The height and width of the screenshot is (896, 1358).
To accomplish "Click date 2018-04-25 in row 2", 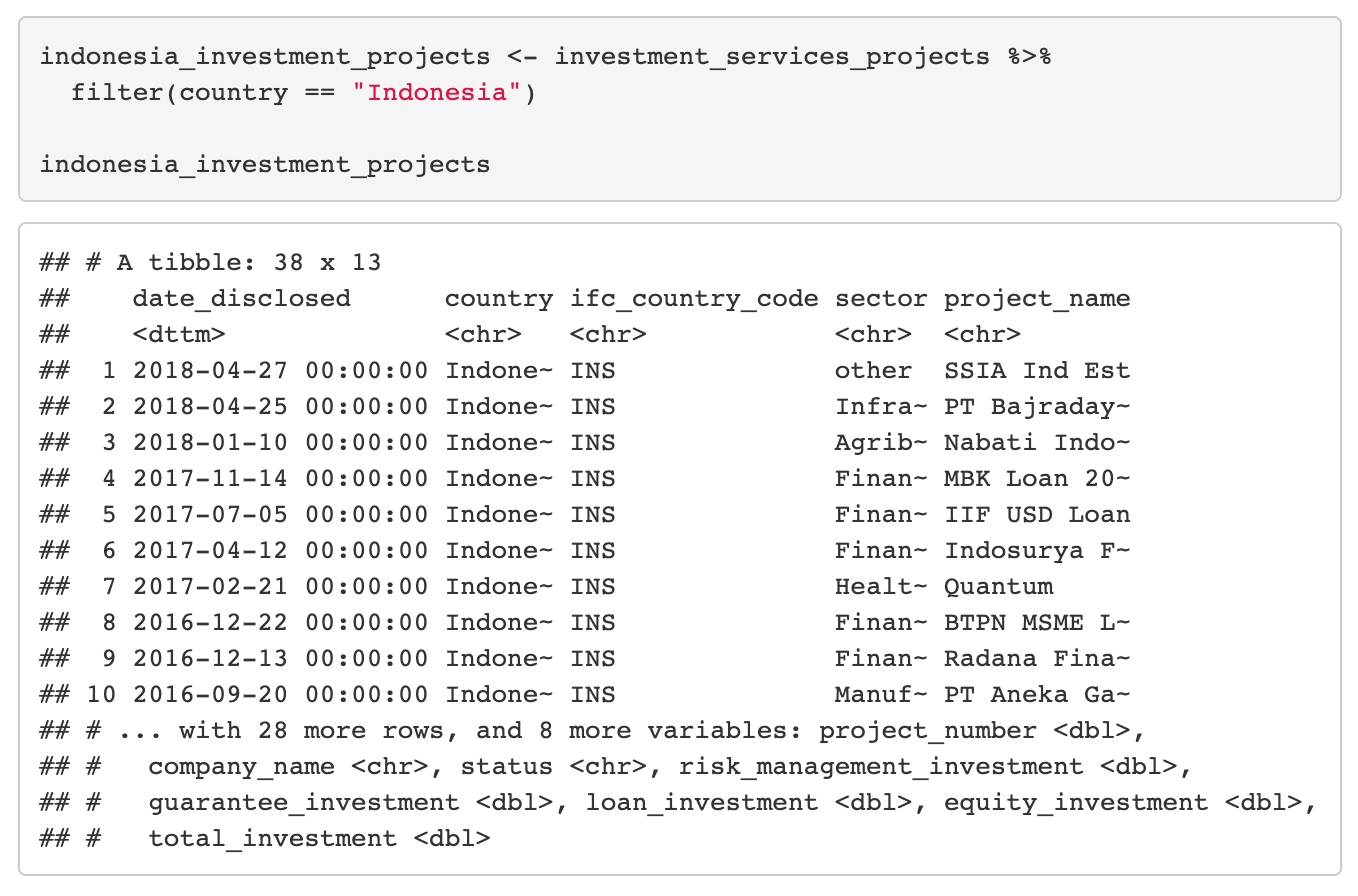I will pyautogui.click(x=210, y=407).
